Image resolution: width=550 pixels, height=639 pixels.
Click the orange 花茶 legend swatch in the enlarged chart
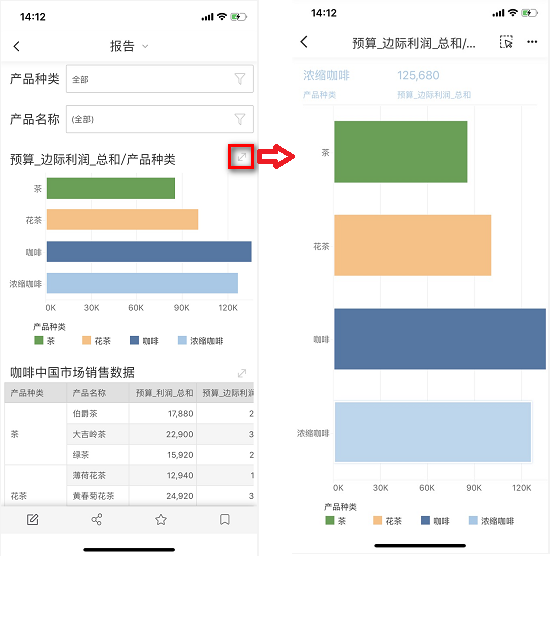pos(378,520)
